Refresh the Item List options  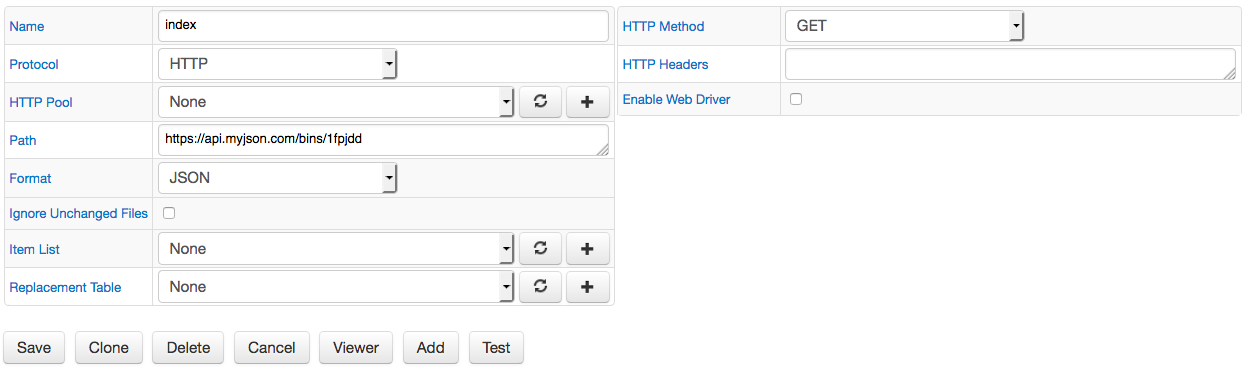pos(540,249)
